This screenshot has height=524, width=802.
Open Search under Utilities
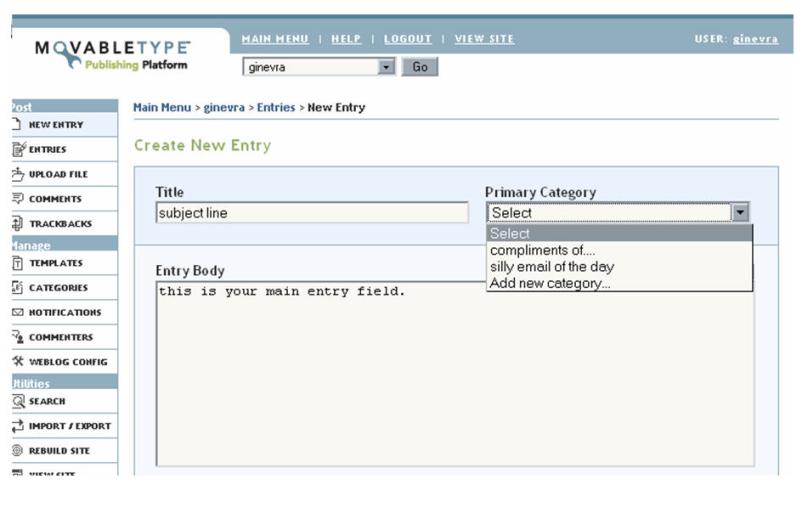click(64, 401)
